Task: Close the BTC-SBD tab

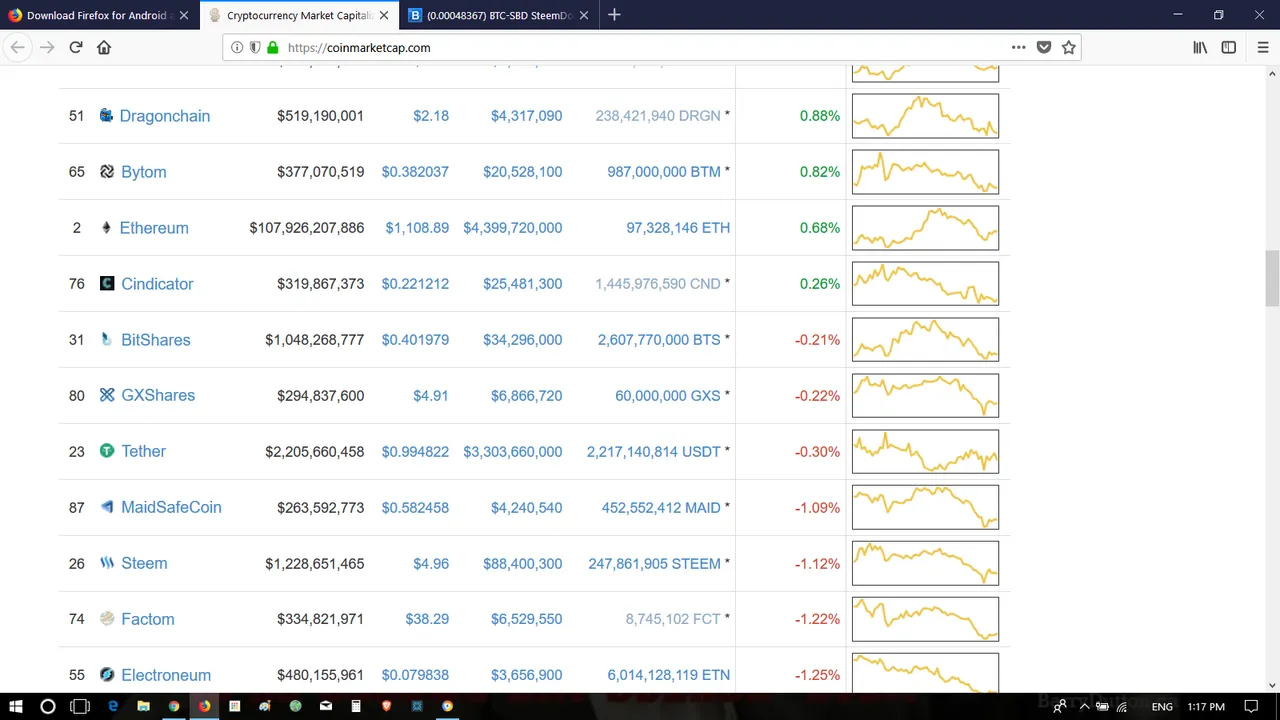Action: coord(584,15)
